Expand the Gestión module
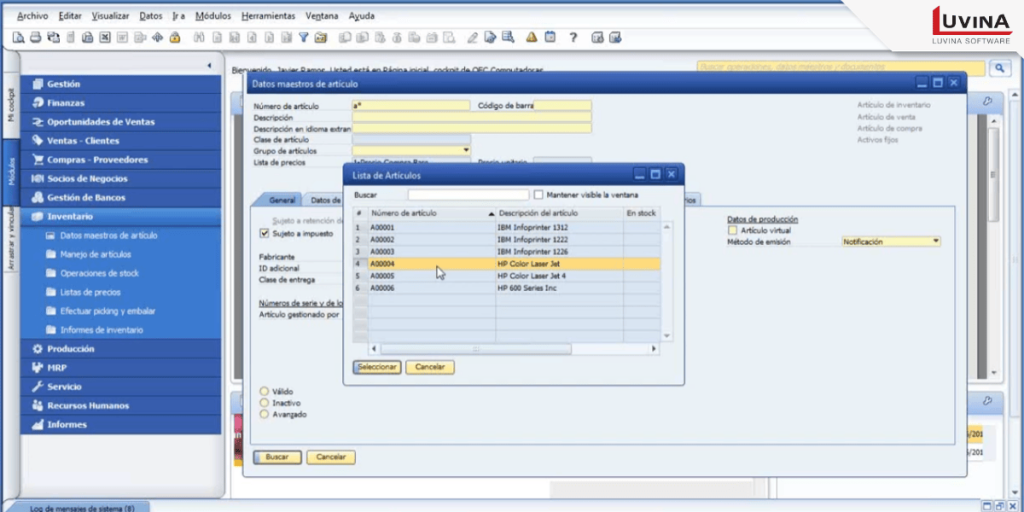1024x512 pixels. (x=121, y=84)
